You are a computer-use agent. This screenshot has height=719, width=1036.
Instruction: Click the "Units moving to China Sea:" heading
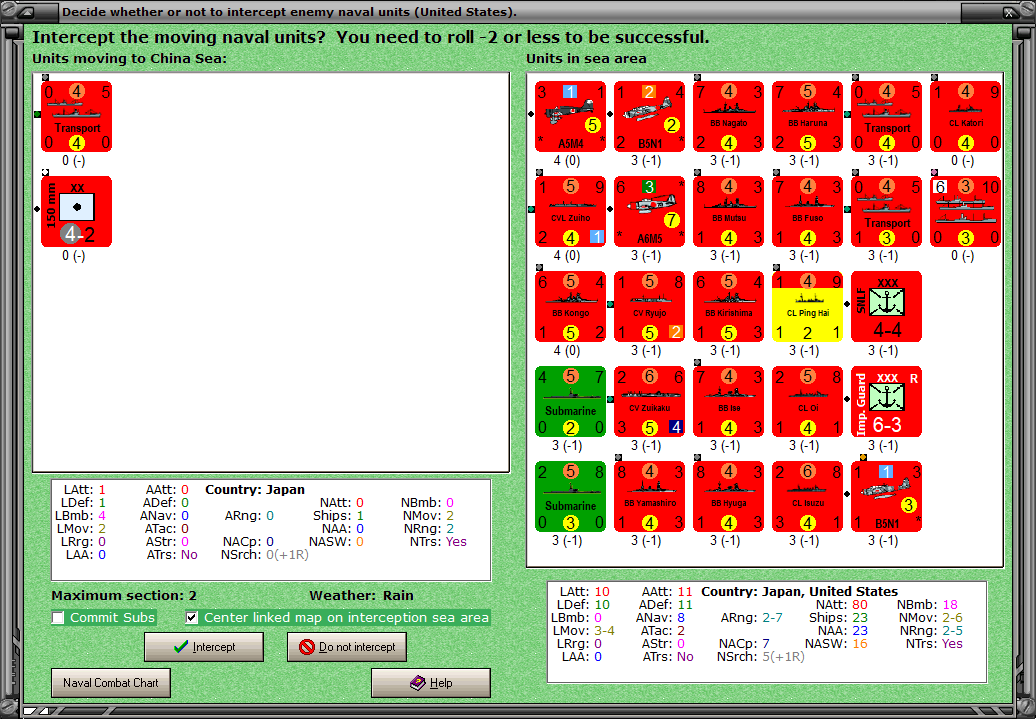(130, 58)
